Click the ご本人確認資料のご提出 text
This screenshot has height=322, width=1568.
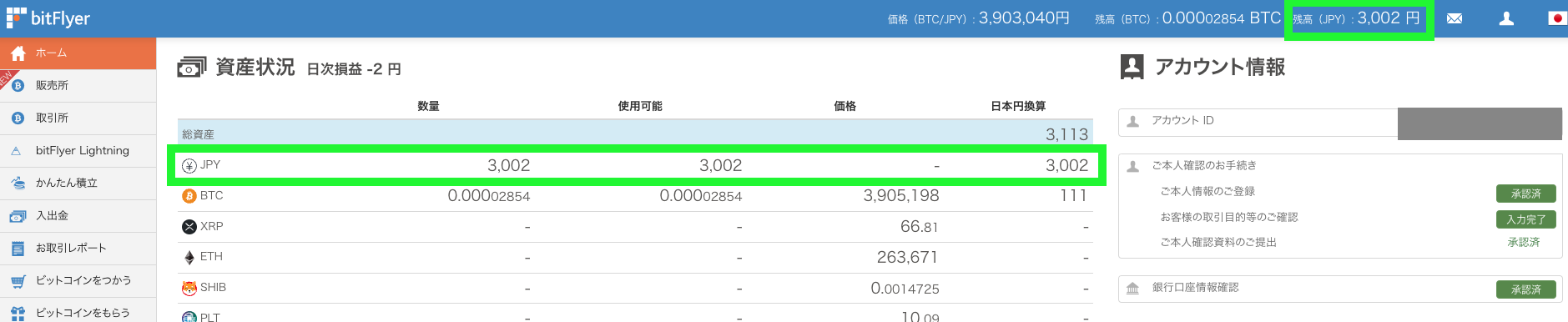[x=1218, y=242]
